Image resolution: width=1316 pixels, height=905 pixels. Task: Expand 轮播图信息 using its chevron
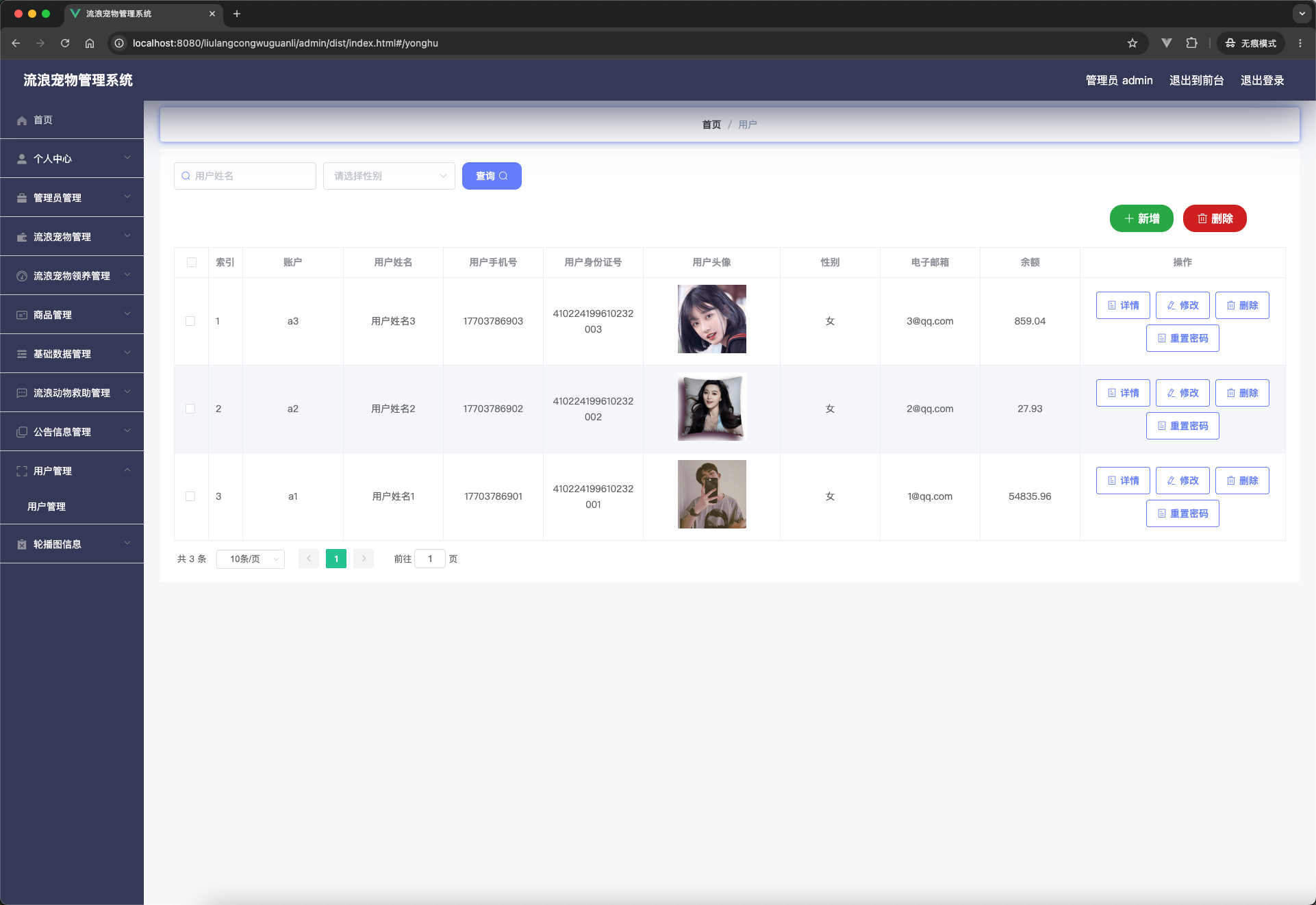click(127, 543)
